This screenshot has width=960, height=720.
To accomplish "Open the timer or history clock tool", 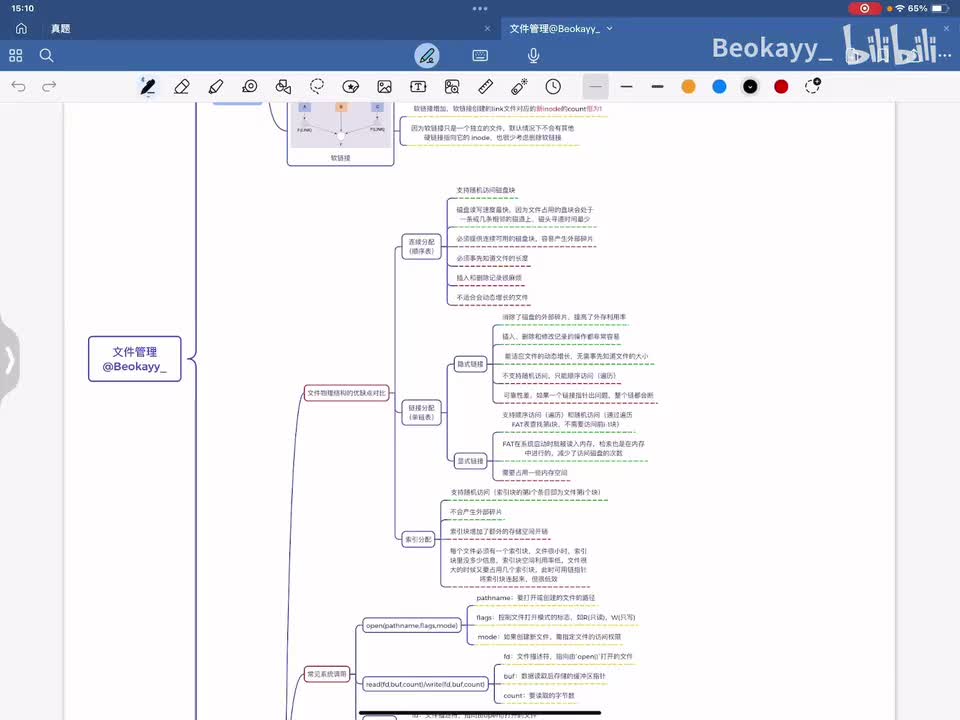I will point(553,86).
